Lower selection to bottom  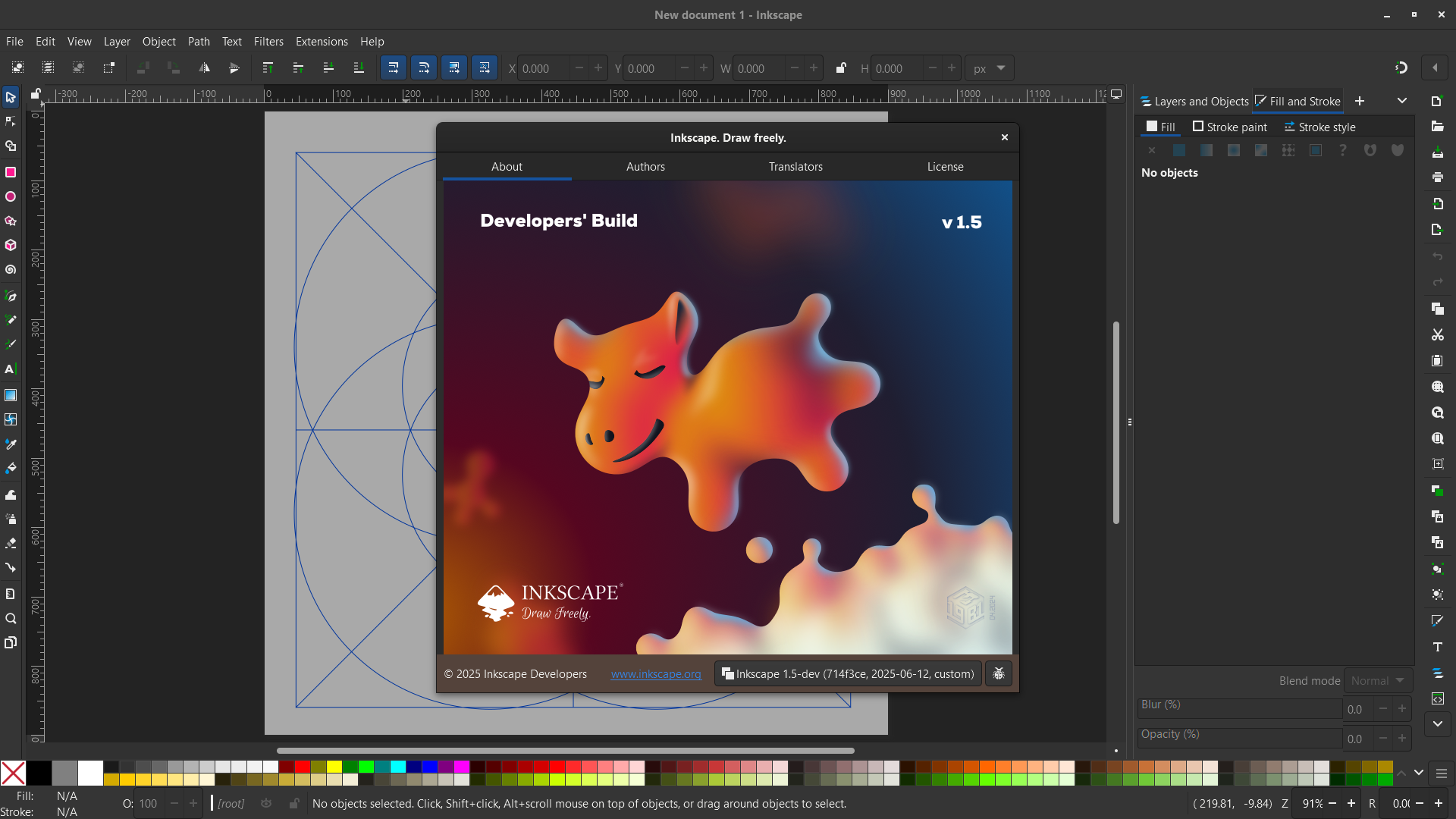coord(359,68)
